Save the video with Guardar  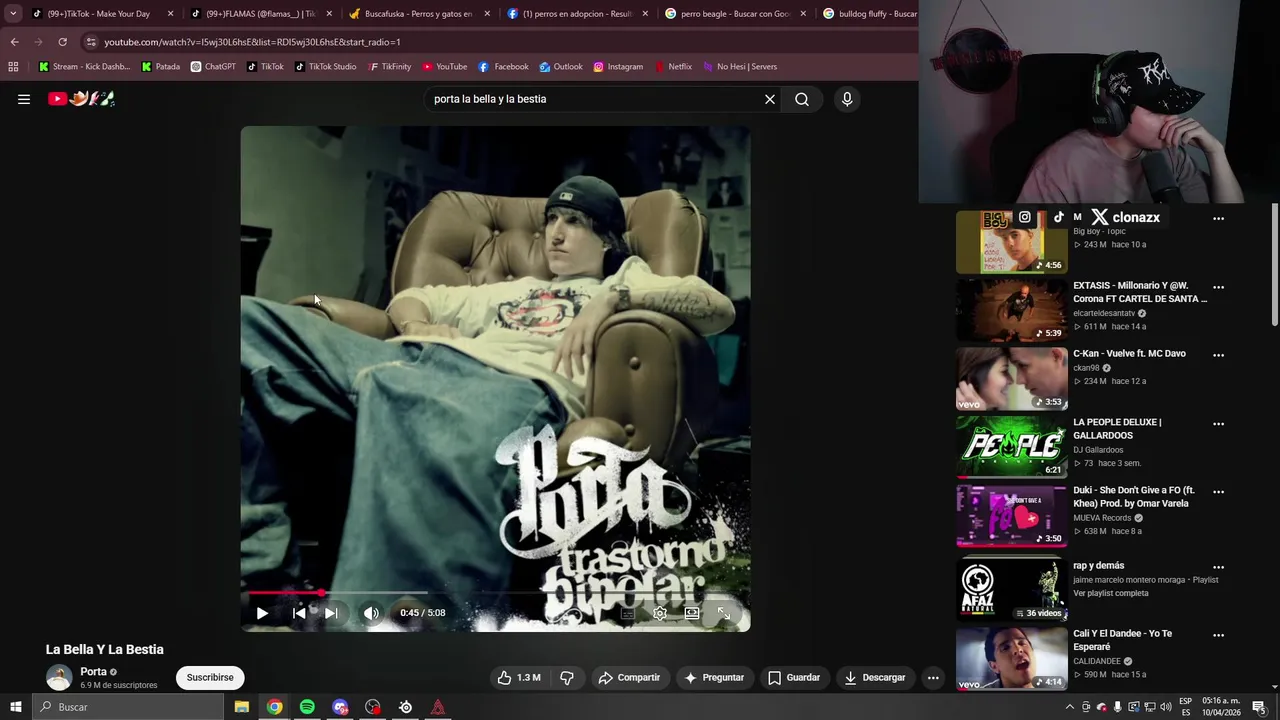(794, 677)
